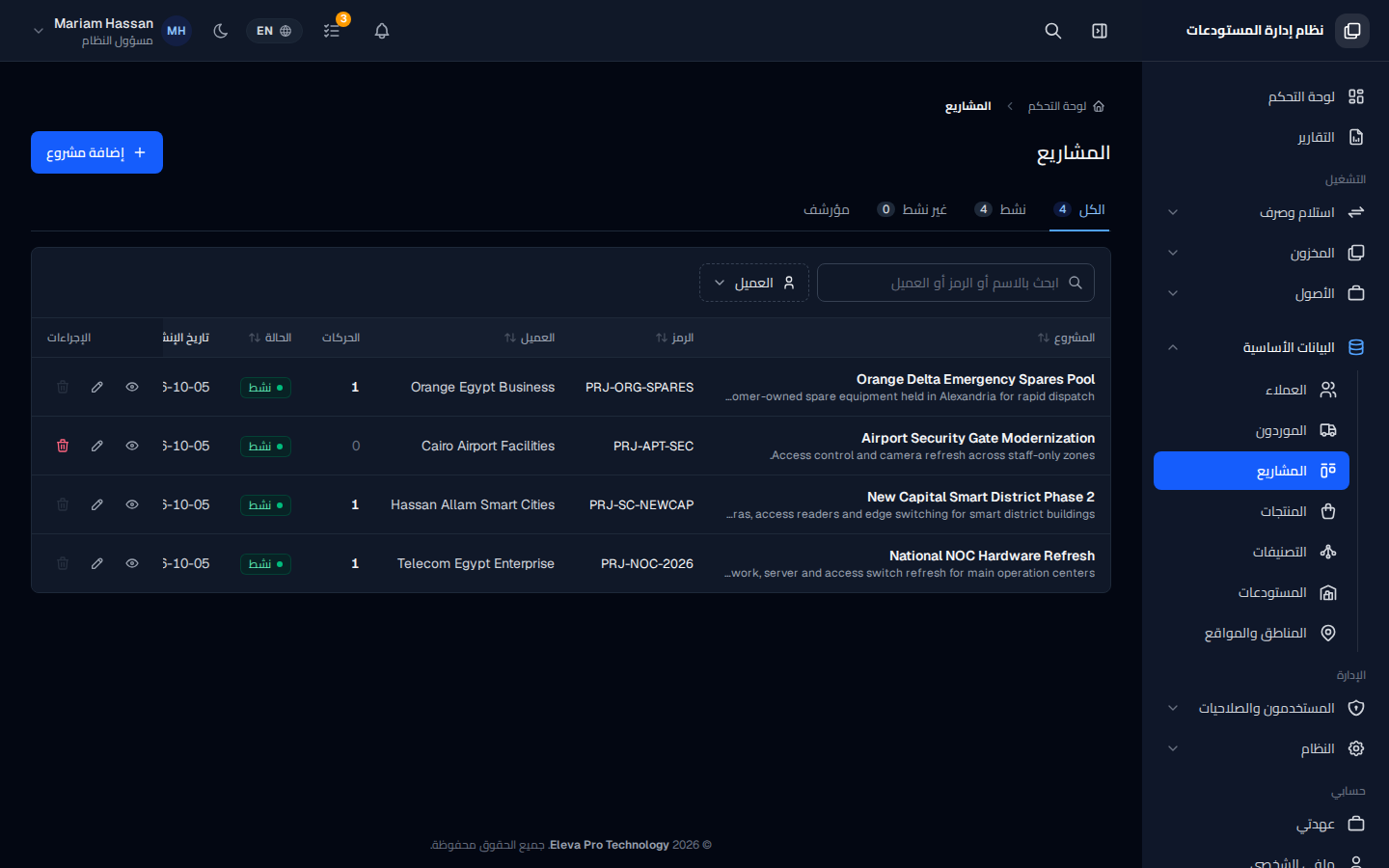View Airport Security Gate Modernization eye icon
The image size is (1389, 868).
point(132,446)
